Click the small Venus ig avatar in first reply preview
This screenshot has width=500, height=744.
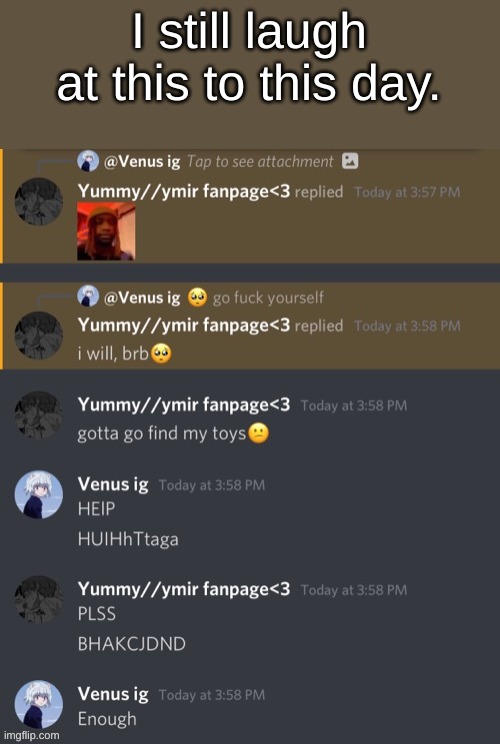(x=88, y=161)
